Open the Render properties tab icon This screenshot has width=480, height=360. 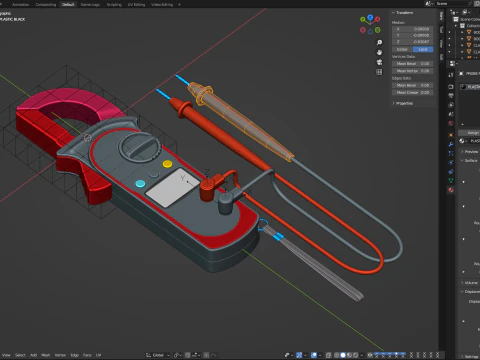pyautogui.click(x=451, y=87)
